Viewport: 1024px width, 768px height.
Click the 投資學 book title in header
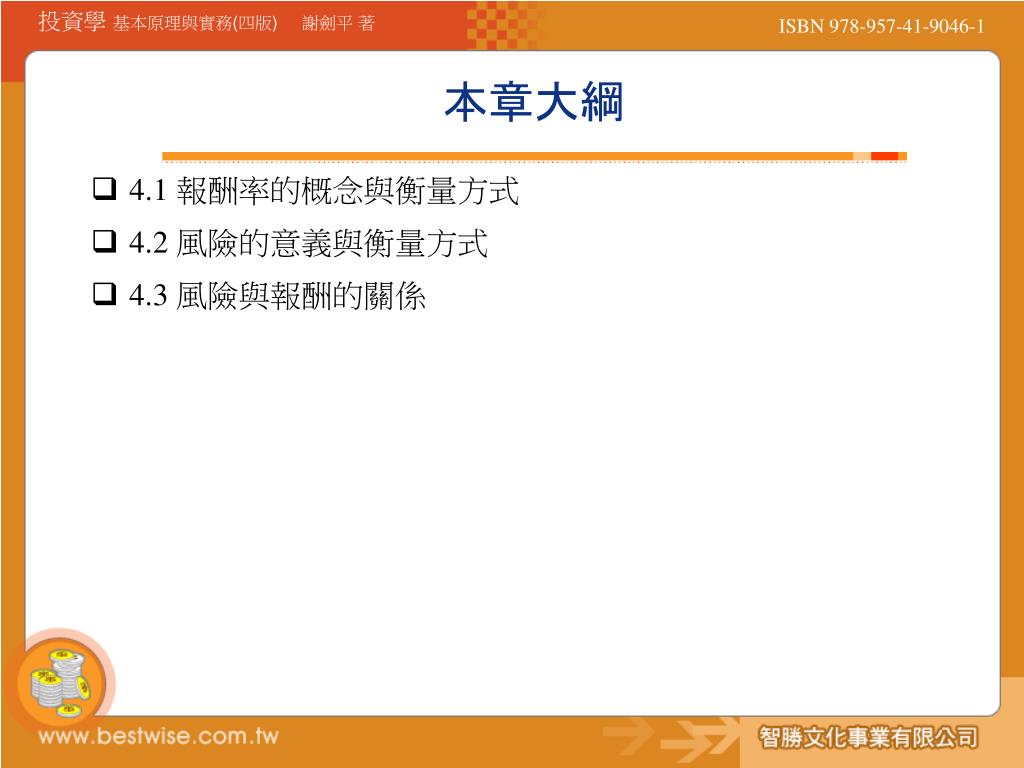72,22
